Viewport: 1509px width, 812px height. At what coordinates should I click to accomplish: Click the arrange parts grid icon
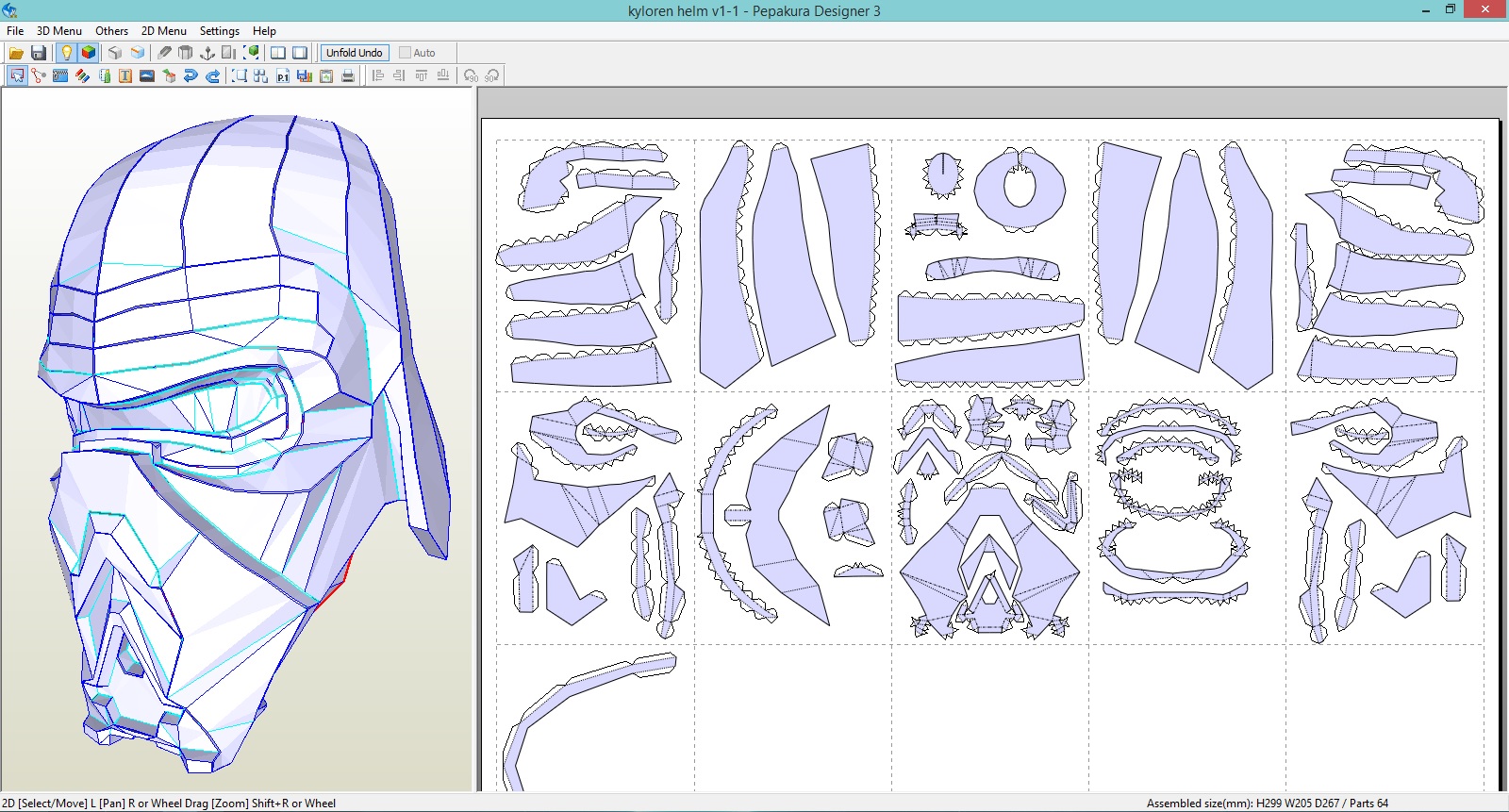261,75
